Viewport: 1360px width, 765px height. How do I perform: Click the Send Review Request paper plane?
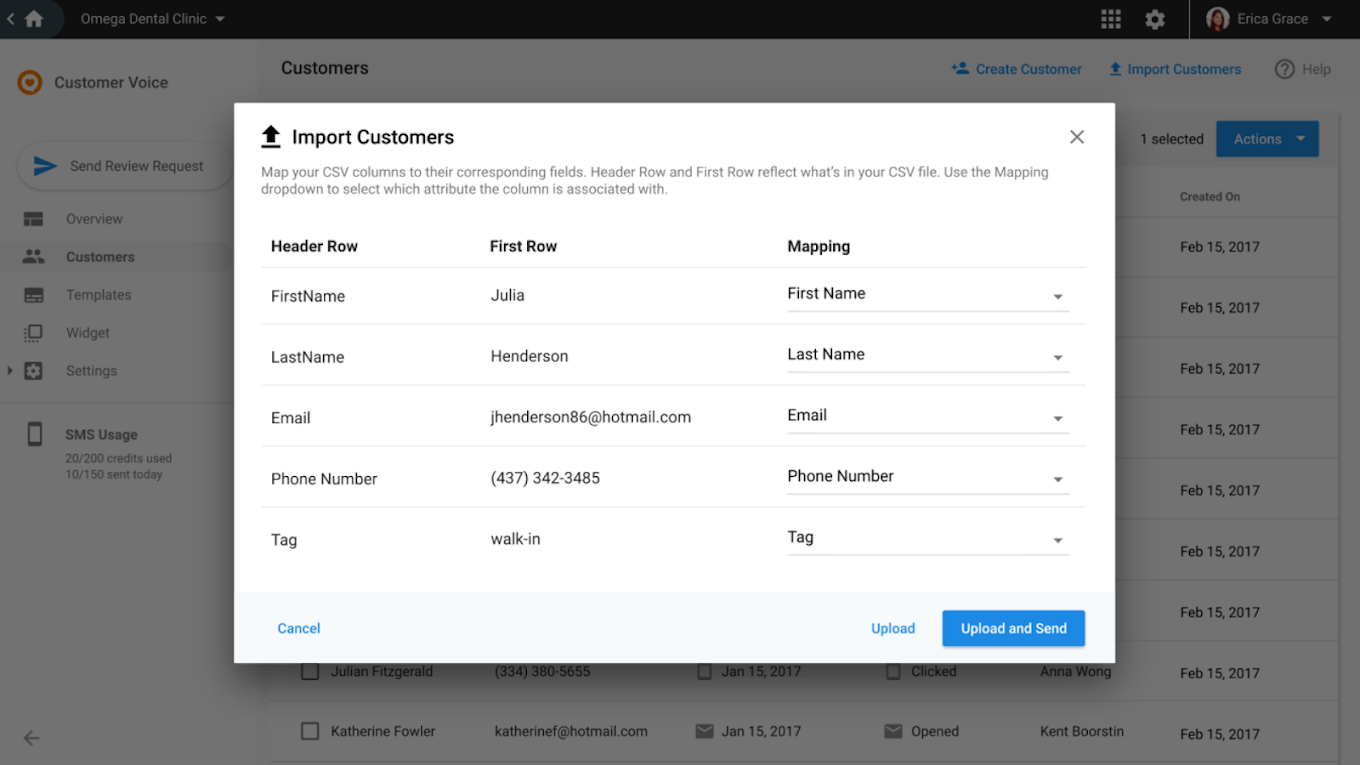tap(45, 166)
